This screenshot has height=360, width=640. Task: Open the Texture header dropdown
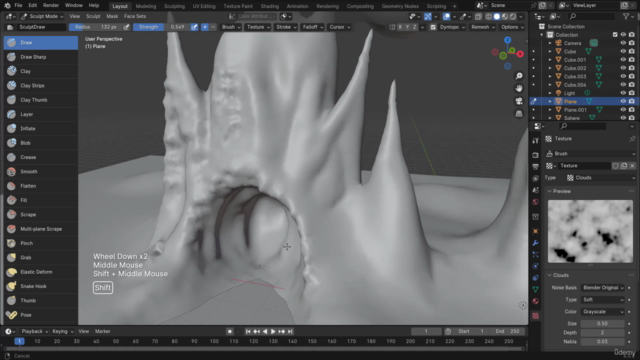pyautogui.click(x=258, y=27)
